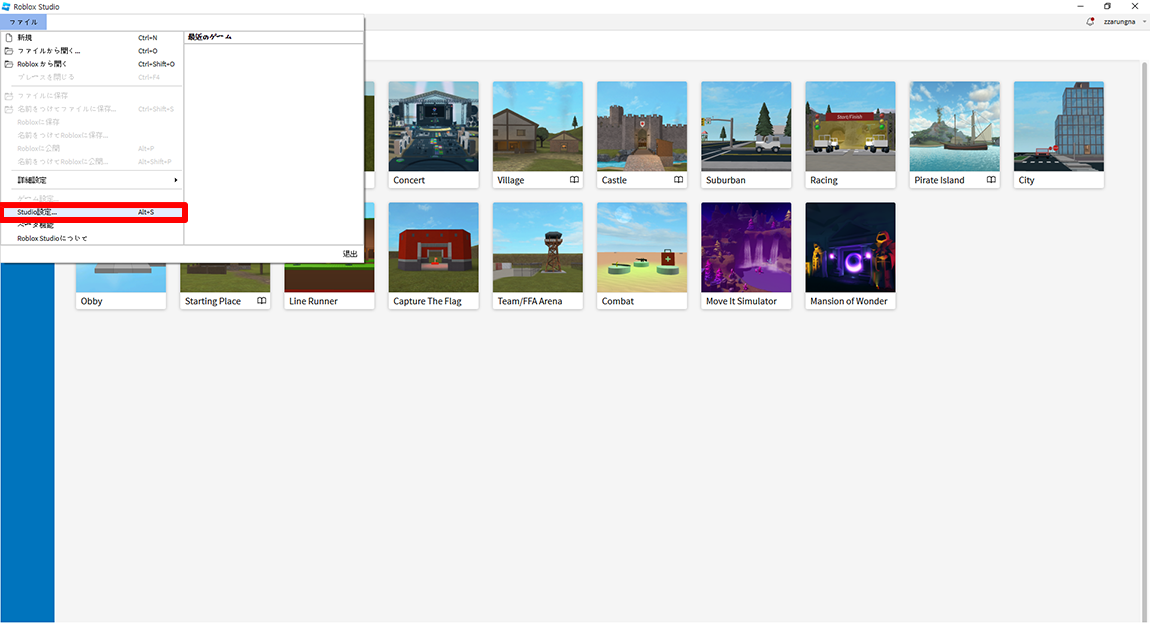Viewport: 1150px width, 623px height.
Task: Click the 退出 (exit) button
Action: 350,254
